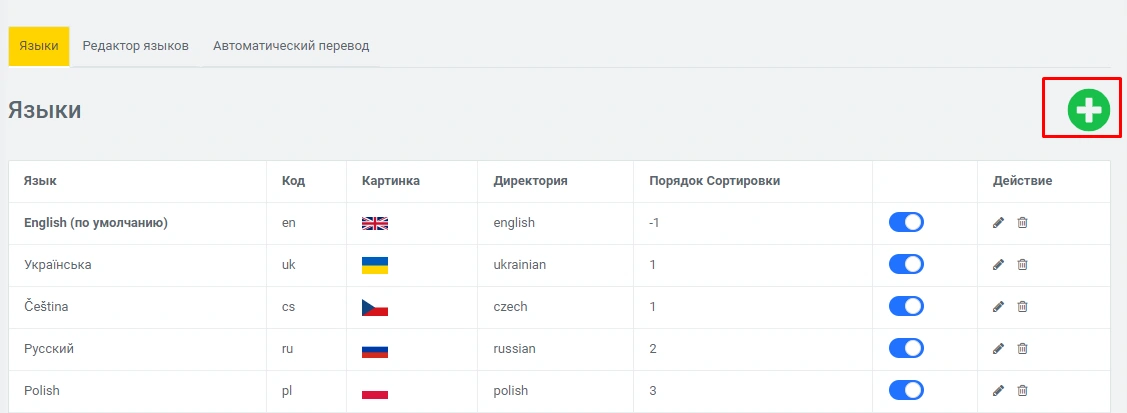Click the green add language plus button
Screen dimensions: 1127x413
tap(1088, 110)
